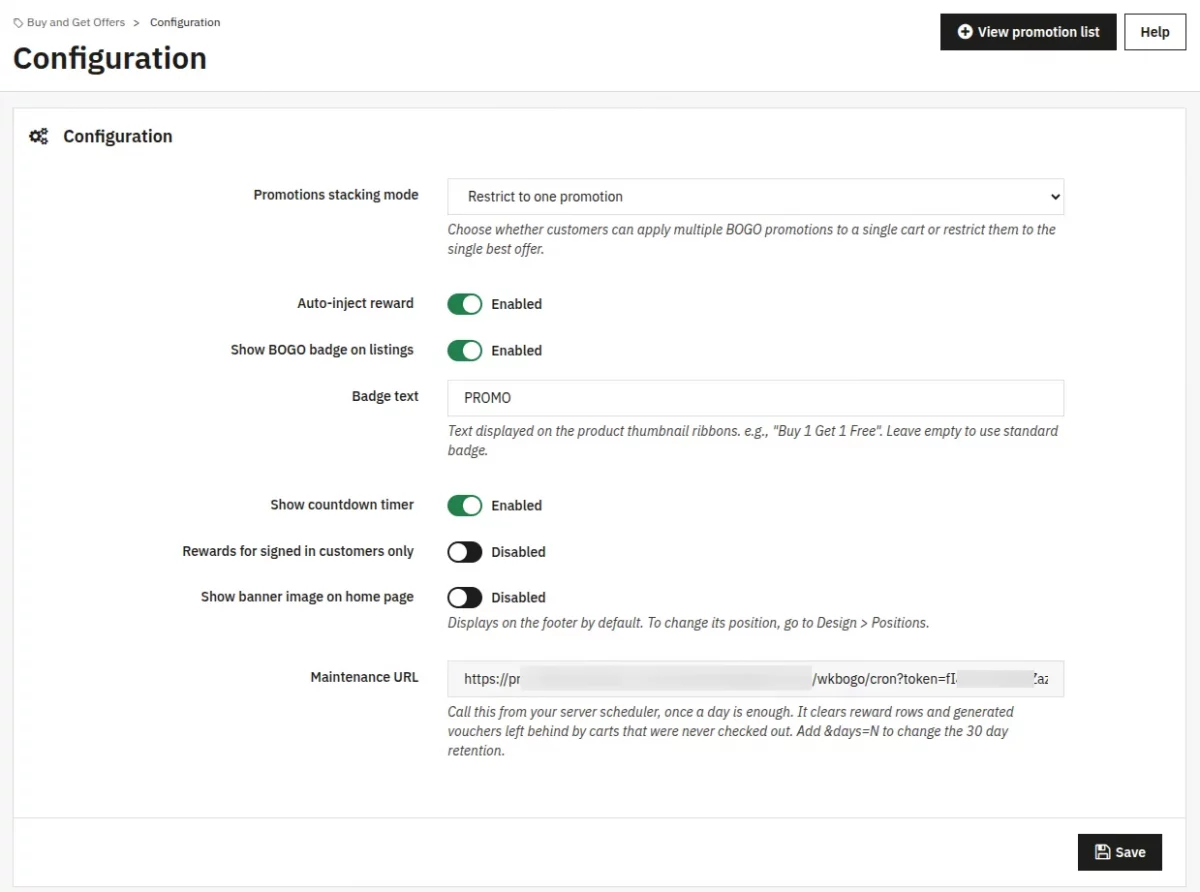Click help text about Design > Positions
Viewport: 1200px width, 892px height.
coord(689,623)
